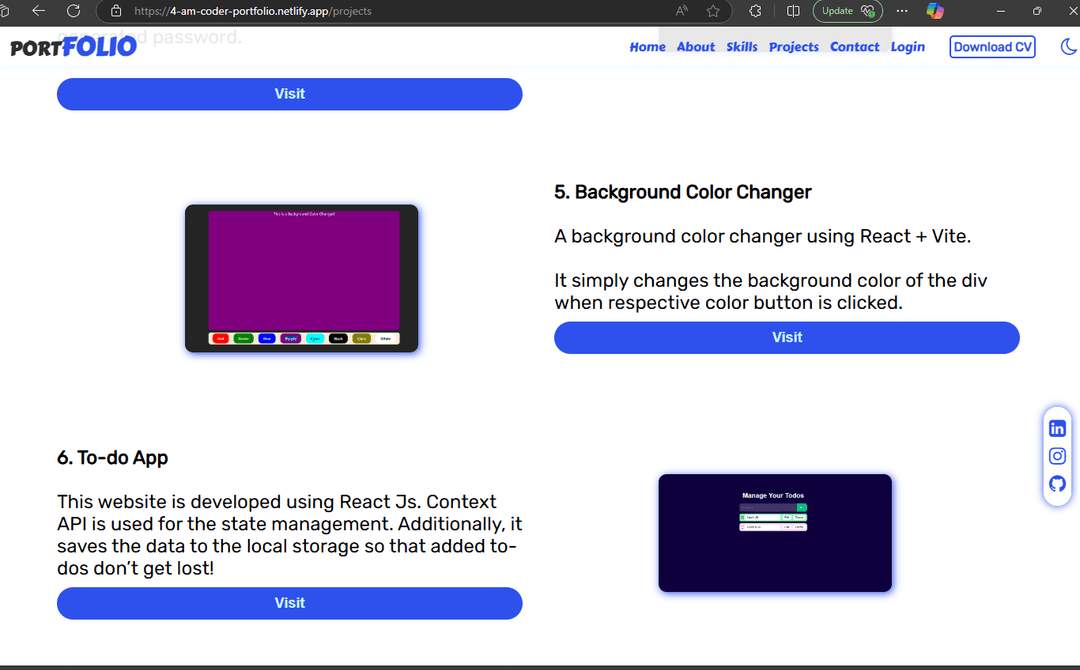Open split screen icon
Screen dimensions: 1080x670
[x=793, y=11]
